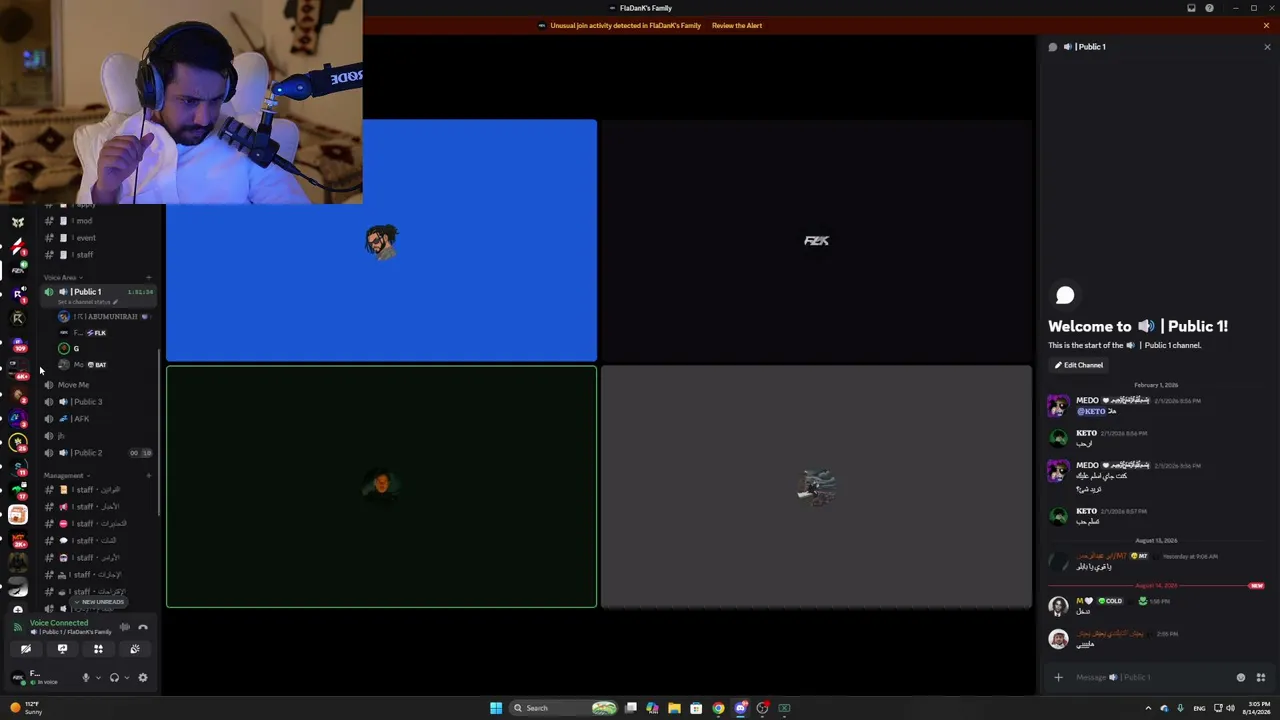
Task: Open the activities launcher icon
Action: [x=98, y=650]
